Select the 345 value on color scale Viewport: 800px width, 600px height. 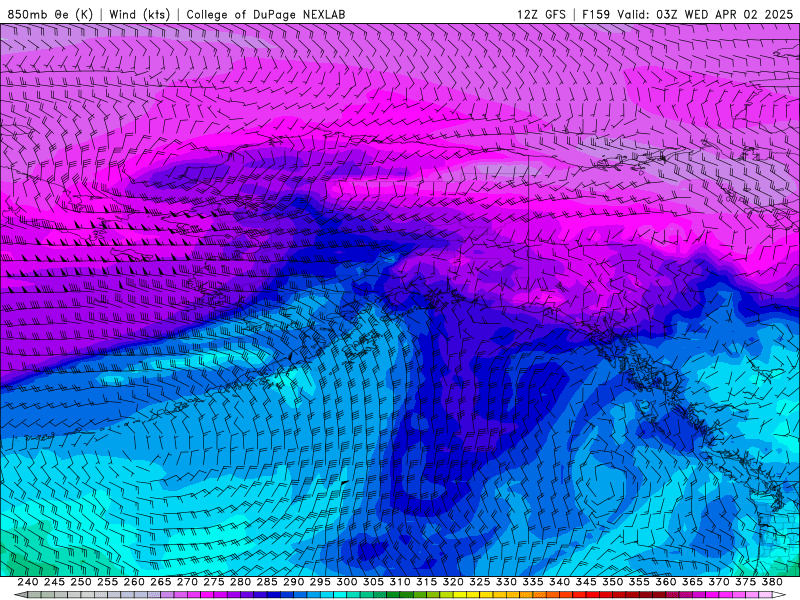coord(586,582)
